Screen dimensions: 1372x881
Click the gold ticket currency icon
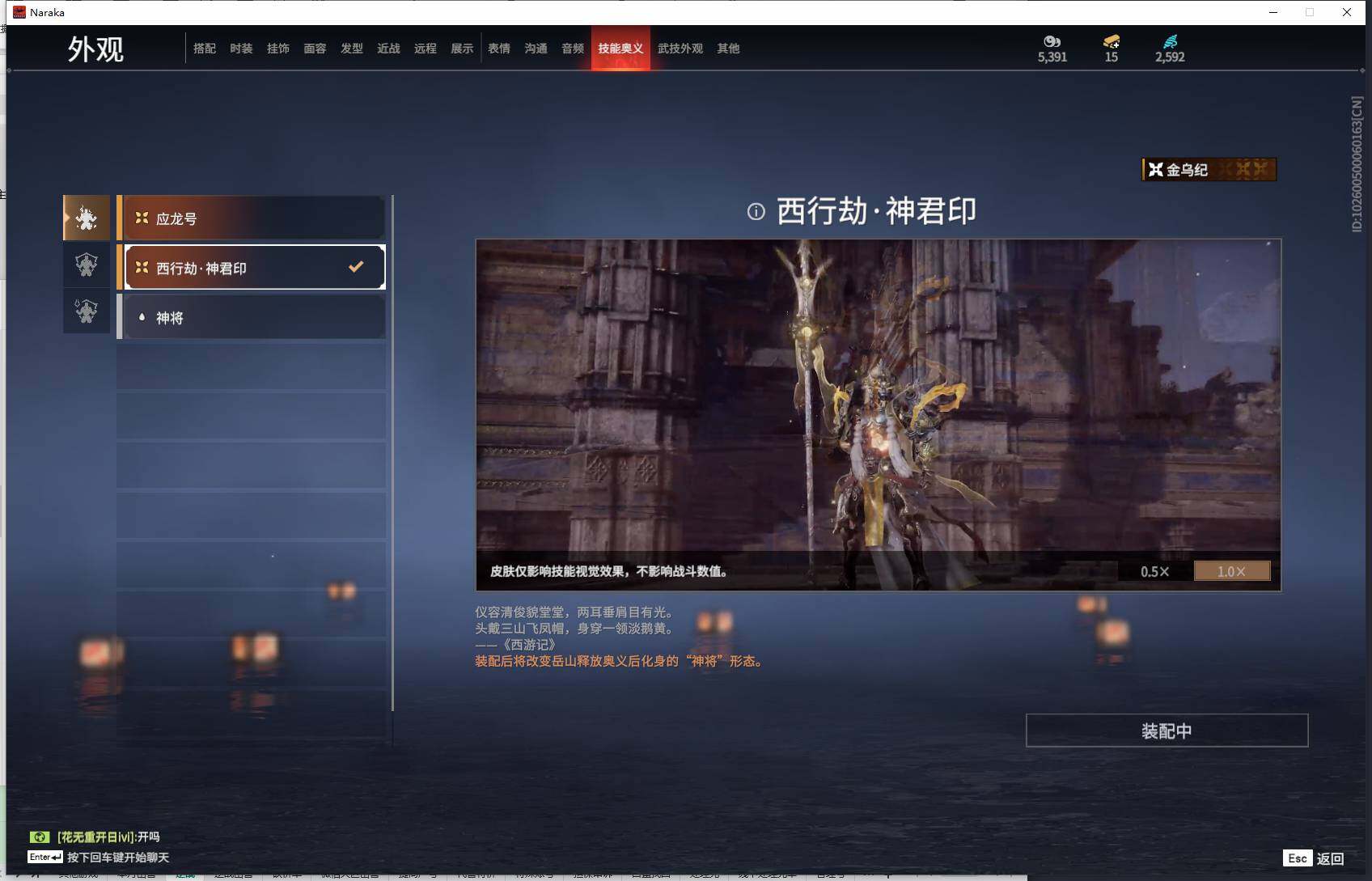(1112, 41)
